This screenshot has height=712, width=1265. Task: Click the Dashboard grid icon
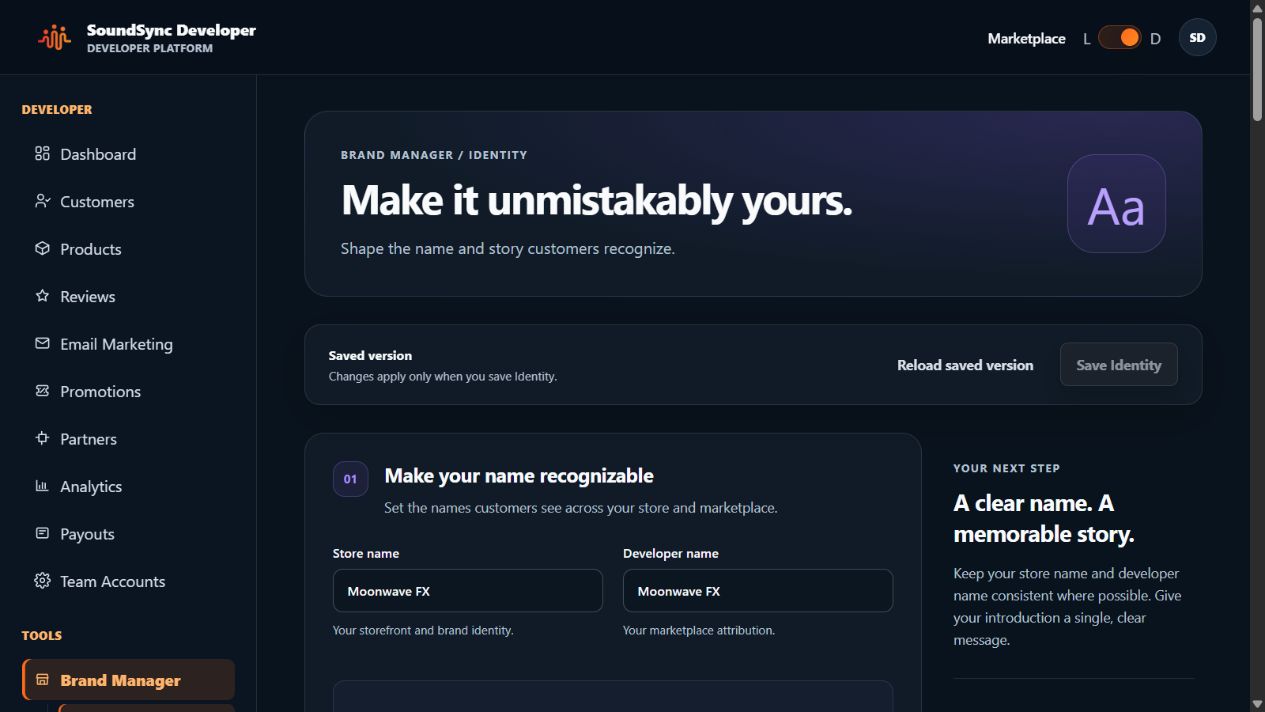click(42, 154)
